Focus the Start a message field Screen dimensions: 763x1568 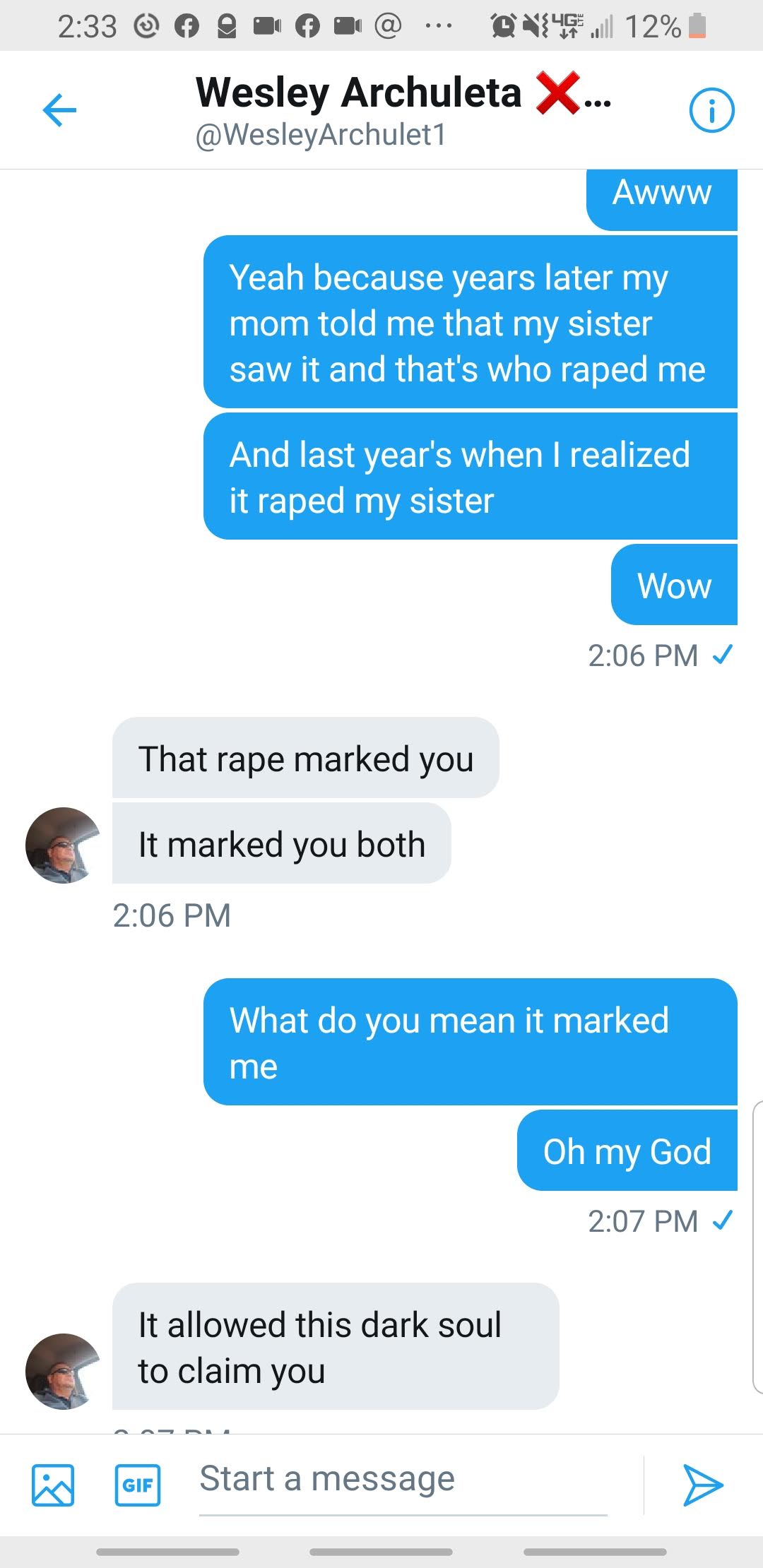click(403, 1479)
